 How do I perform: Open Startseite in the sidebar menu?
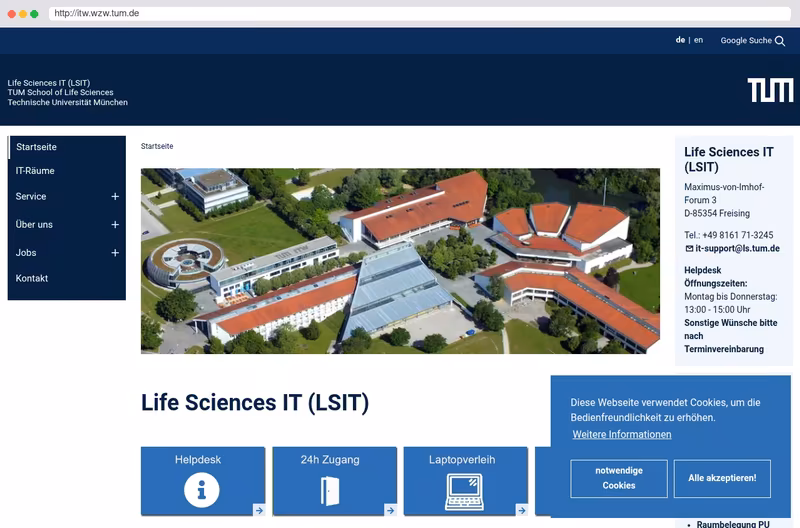click(x=36, y=147)
